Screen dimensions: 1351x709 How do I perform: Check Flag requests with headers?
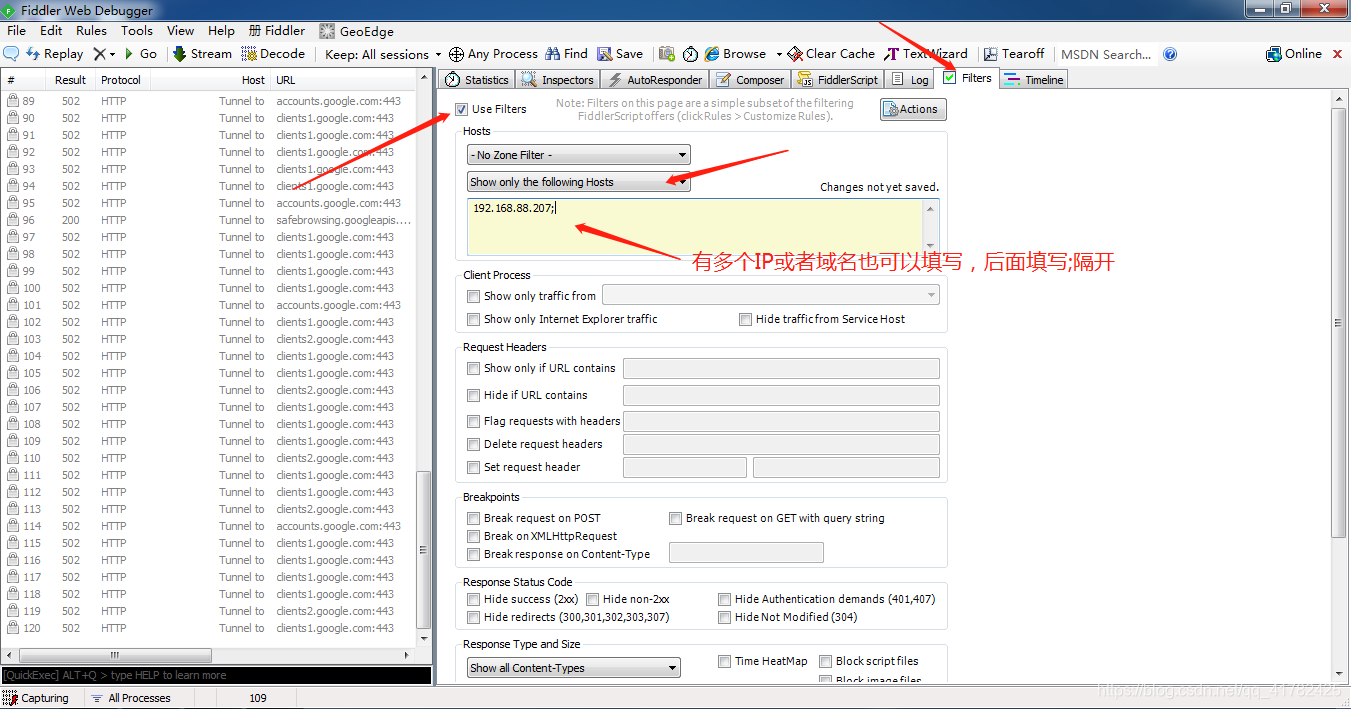tap(474, 422)
